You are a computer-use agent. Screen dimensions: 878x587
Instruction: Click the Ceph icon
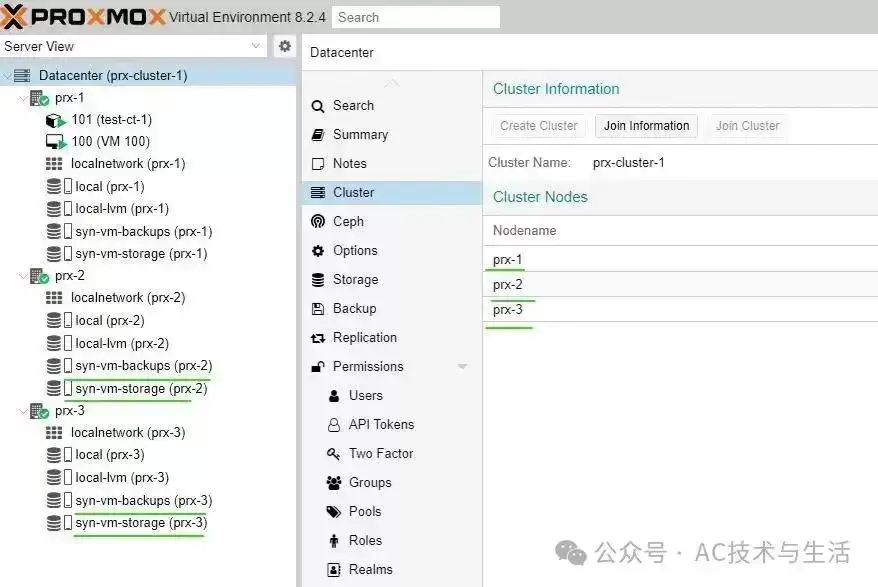tap(317, 221)
